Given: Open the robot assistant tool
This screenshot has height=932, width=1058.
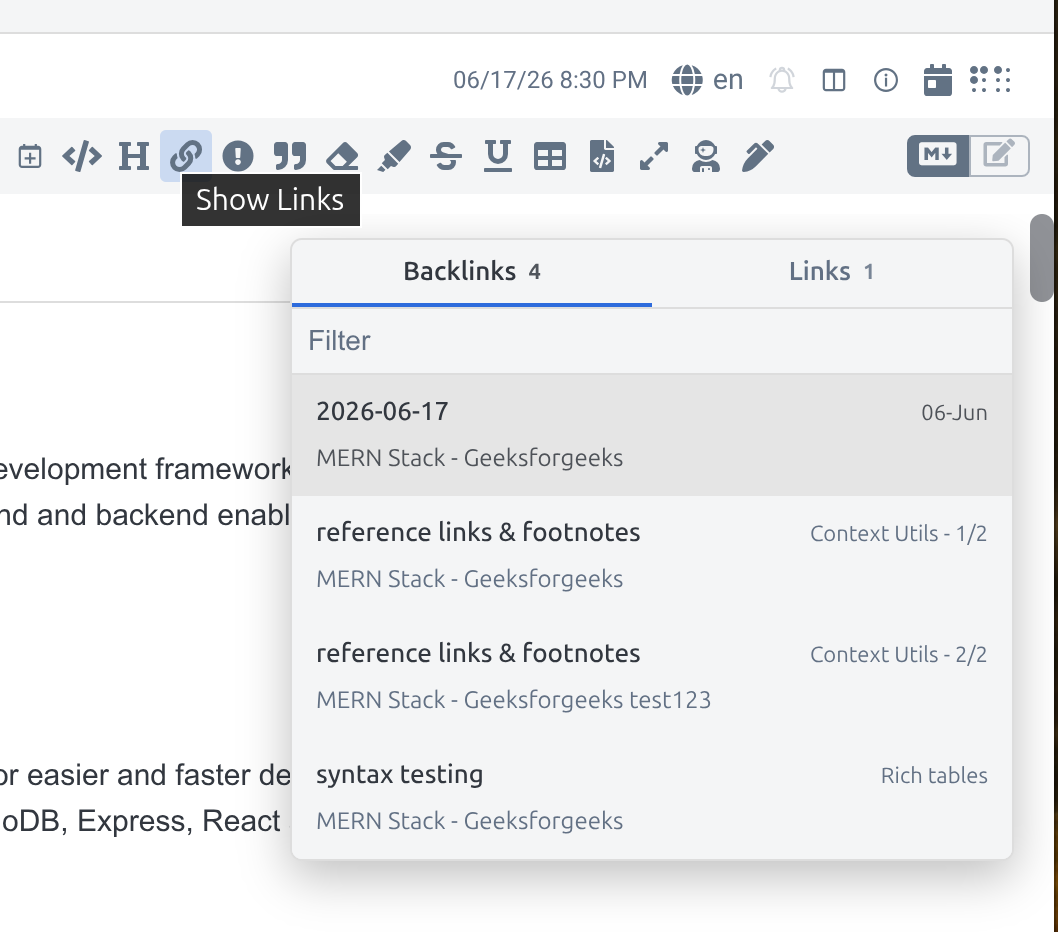Looking at the screenshot, I should [x=706, y=157].
